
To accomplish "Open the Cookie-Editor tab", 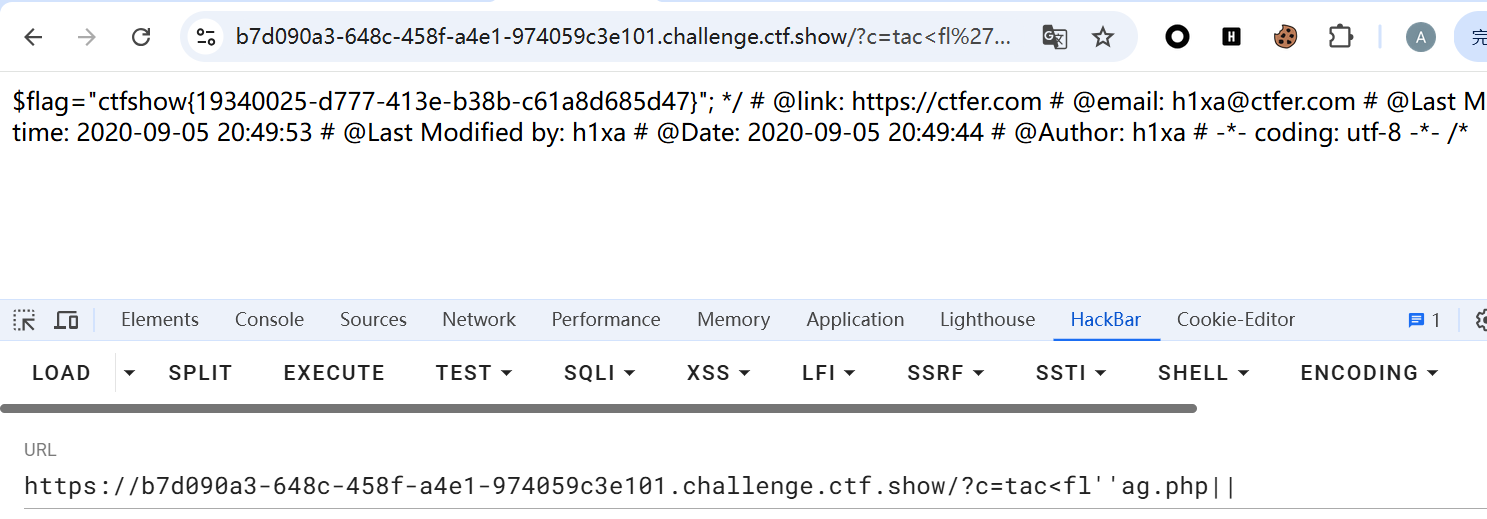I will pyautogui.click(x=1235, y=320).
